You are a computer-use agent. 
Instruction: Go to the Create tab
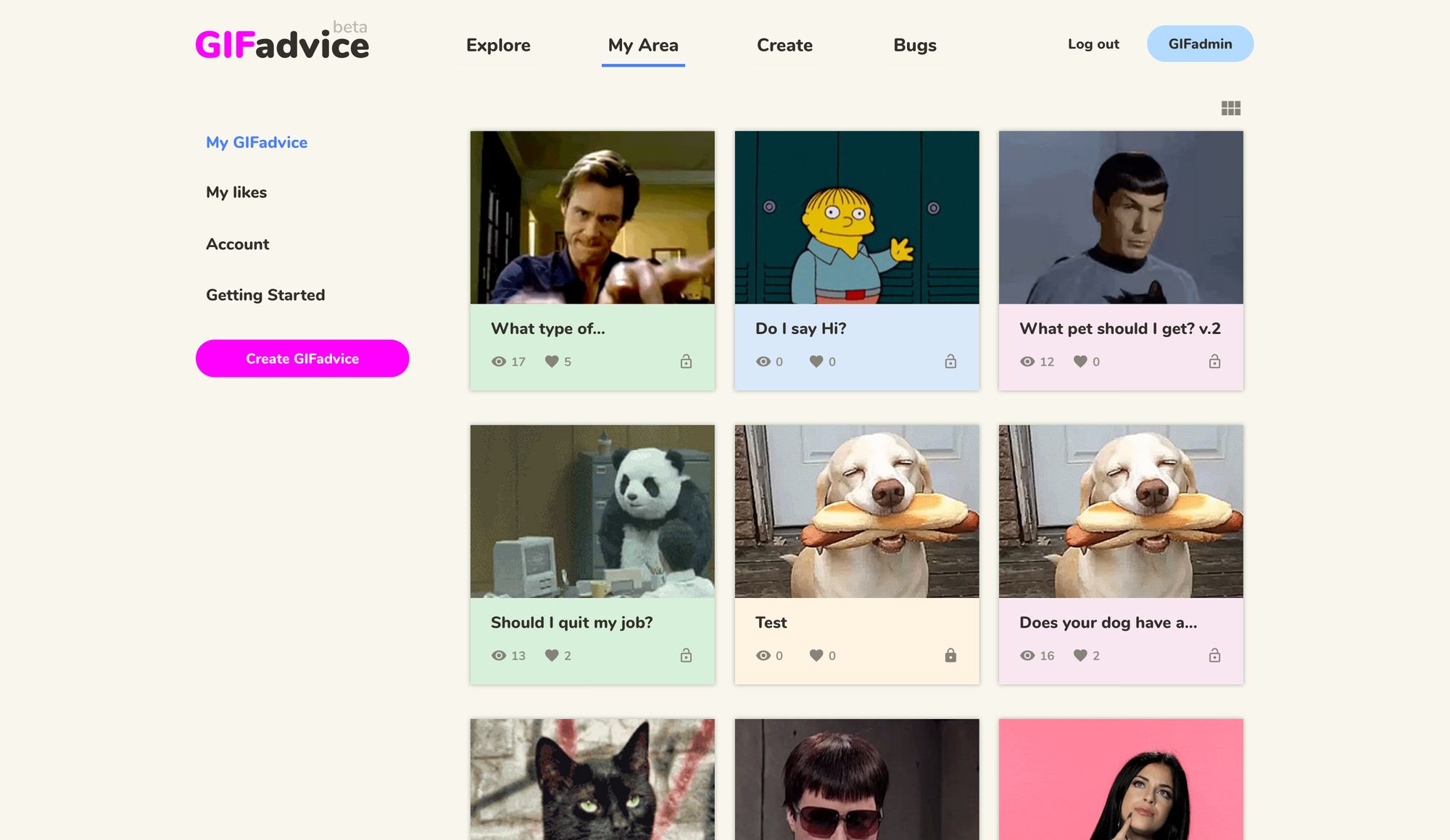pos(784,45)
